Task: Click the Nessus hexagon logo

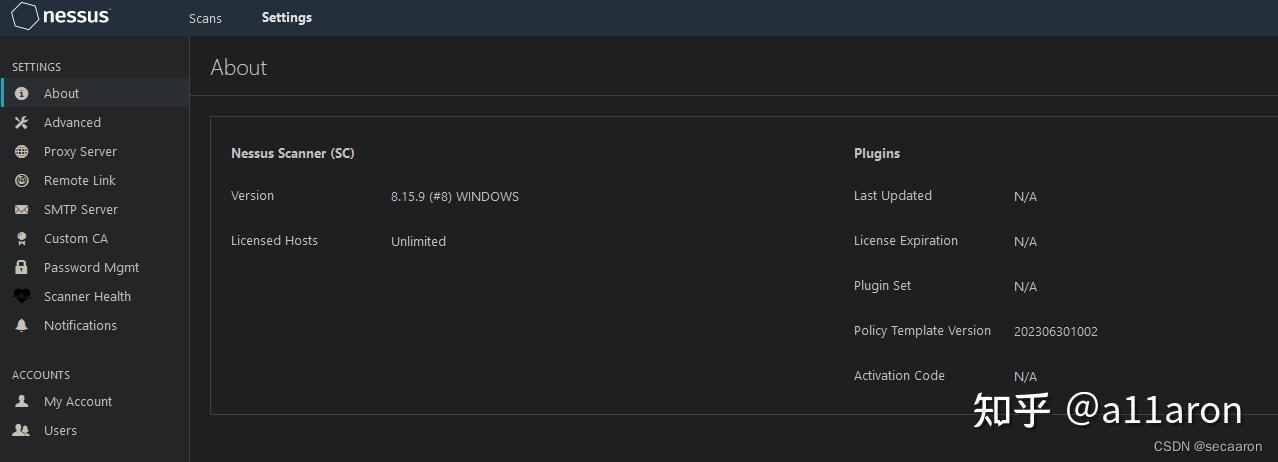Action: [x=25, y=17]
